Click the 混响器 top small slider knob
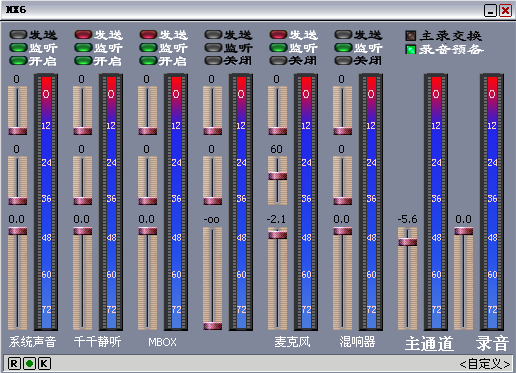Screen dimensions: 516x373 click(x=343, y=131)
